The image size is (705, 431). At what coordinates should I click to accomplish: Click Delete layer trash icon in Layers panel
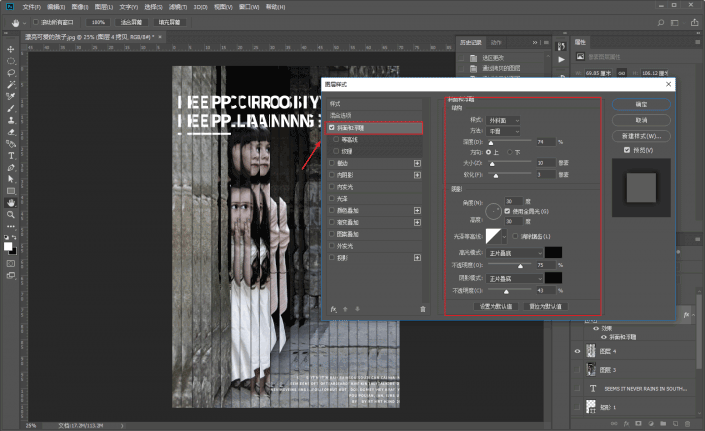click(x=687, y=424)
